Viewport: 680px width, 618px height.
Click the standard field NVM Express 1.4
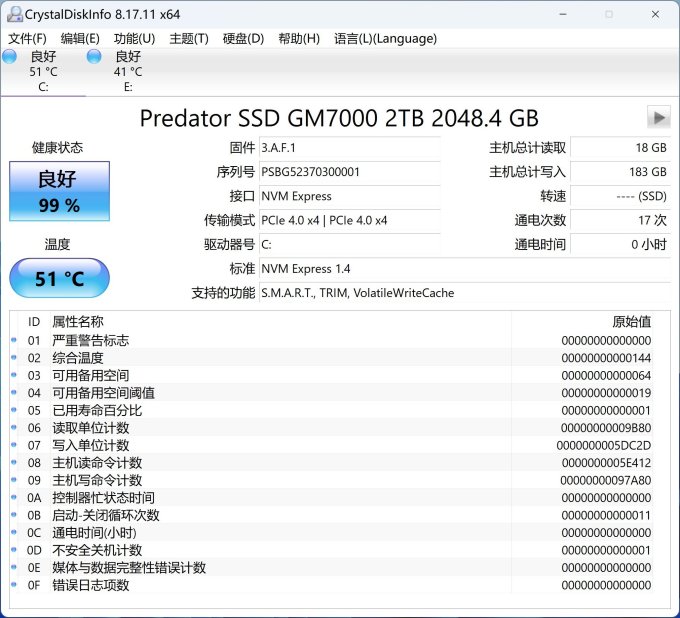(x=465, y=269)
